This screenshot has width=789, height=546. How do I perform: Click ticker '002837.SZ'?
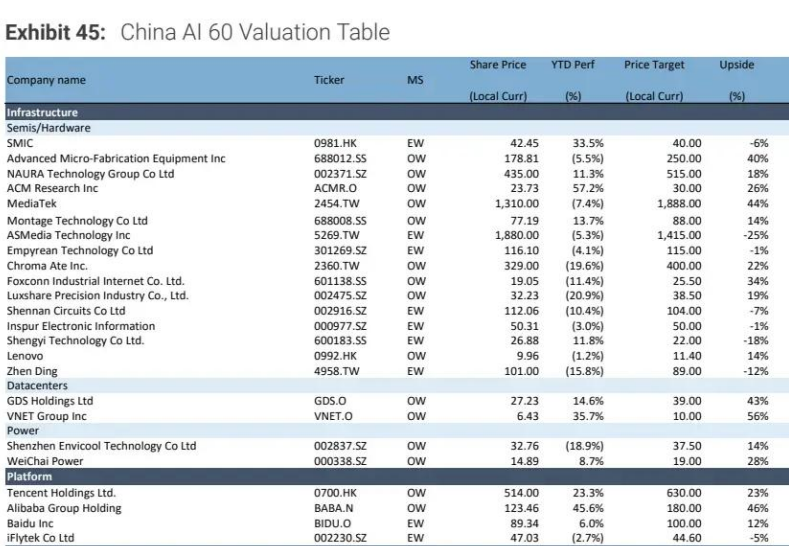pyautogui.click(x=340, y=446)
